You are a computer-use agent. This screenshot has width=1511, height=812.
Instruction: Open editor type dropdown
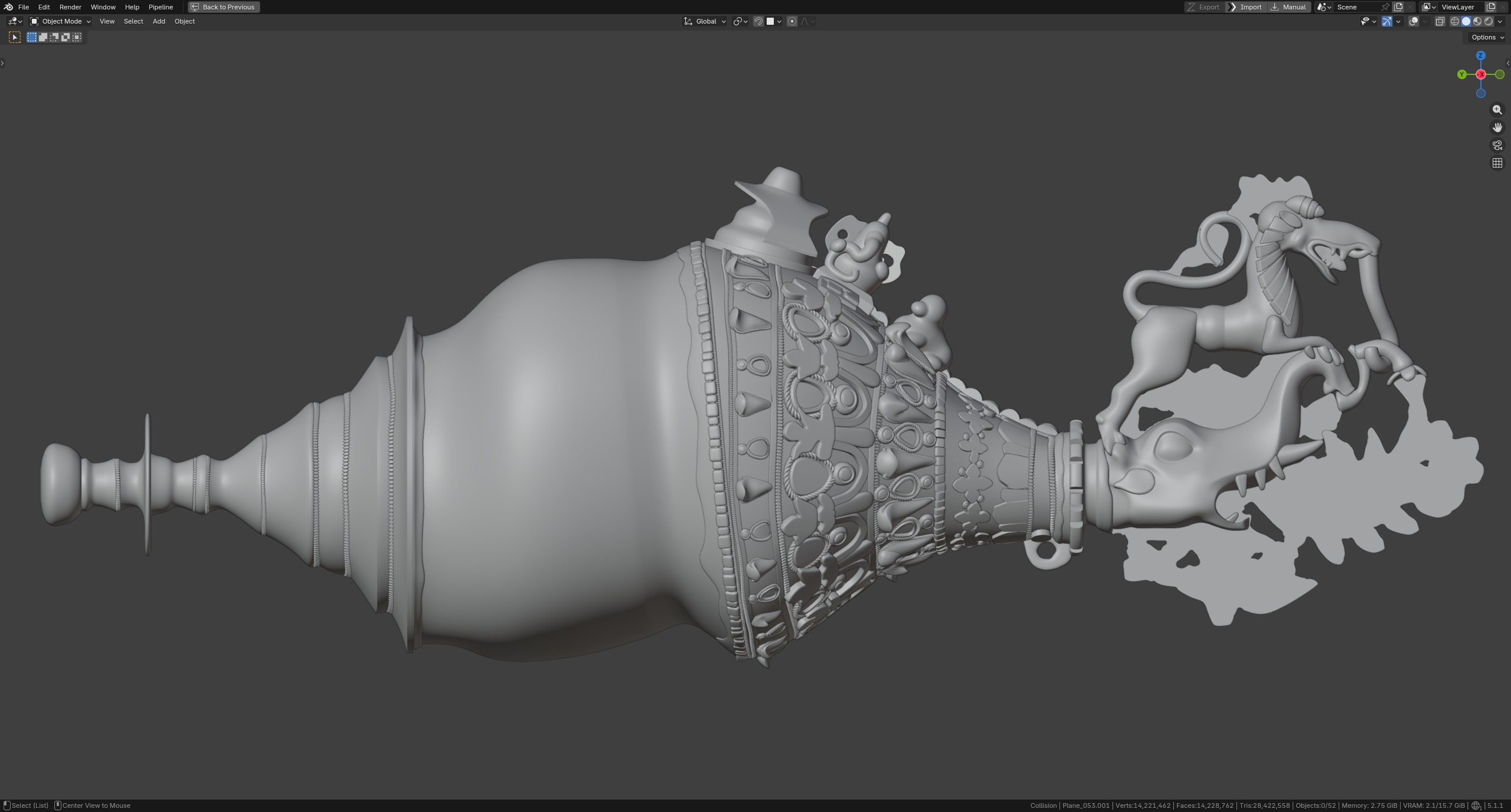coord(15,21)
